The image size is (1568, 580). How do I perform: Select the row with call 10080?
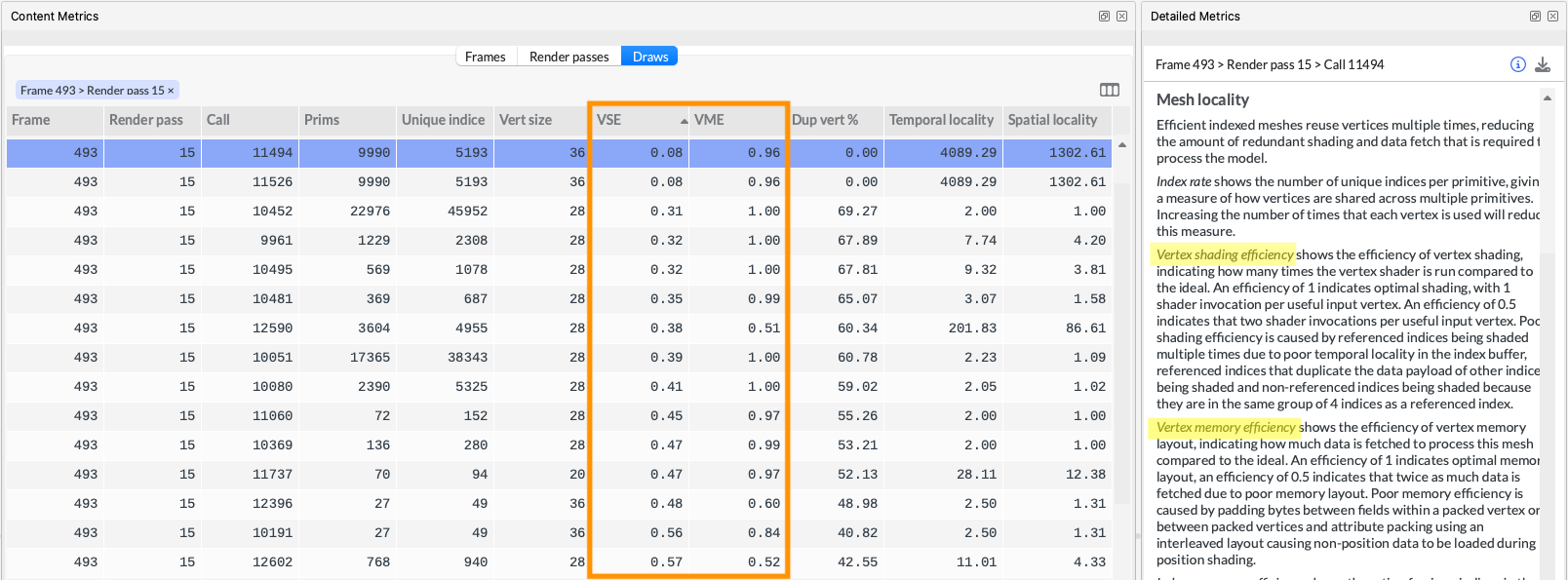point(559,386)
